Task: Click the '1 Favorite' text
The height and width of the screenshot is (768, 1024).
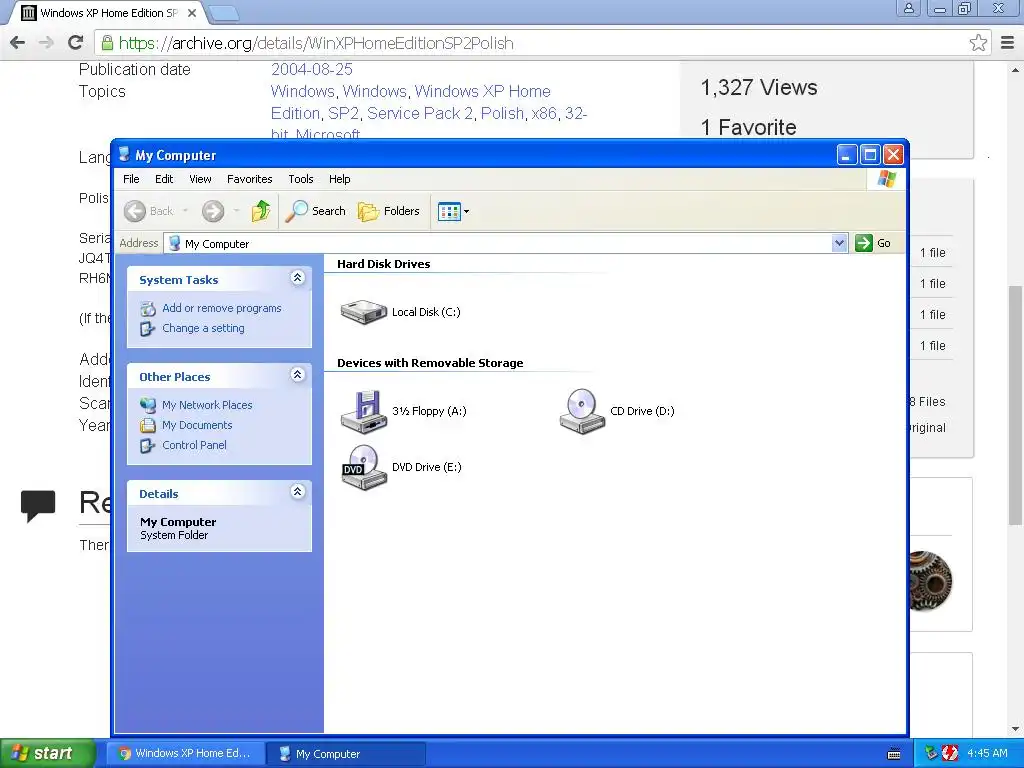Action: tap(748, 127)
